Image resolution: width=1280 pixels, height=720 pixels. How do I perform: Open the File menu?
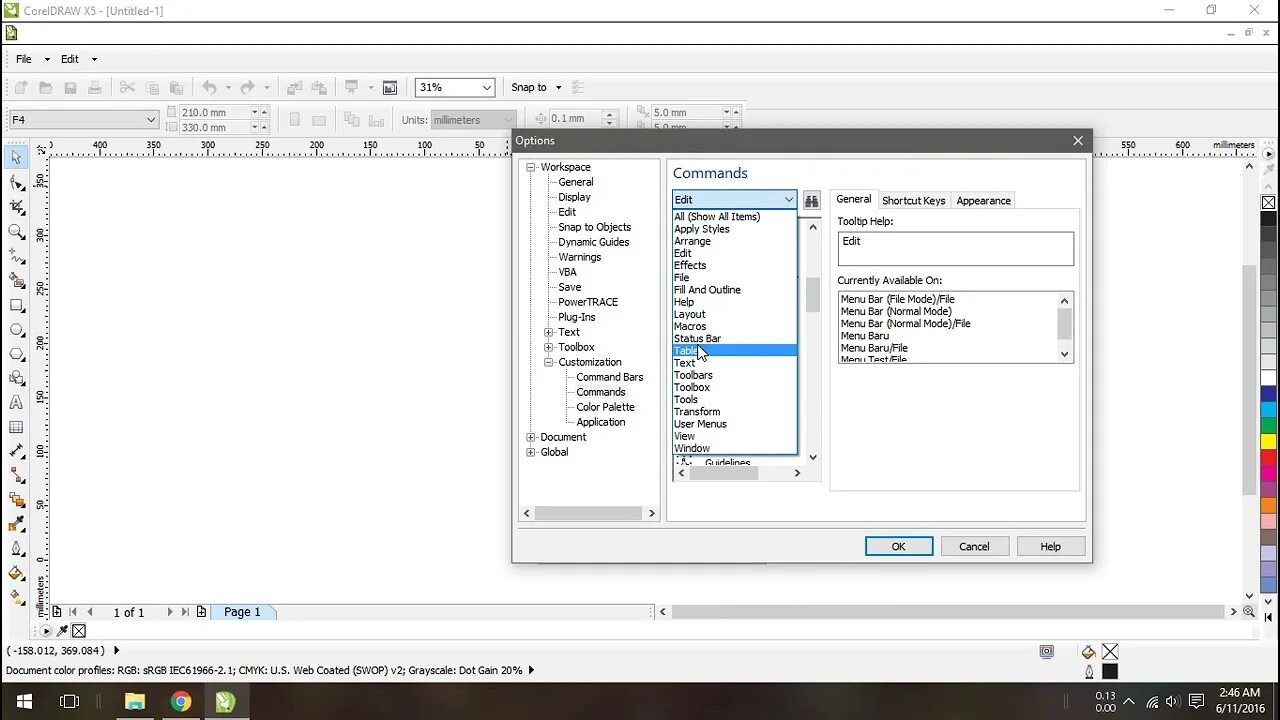(x=24, y=59)
